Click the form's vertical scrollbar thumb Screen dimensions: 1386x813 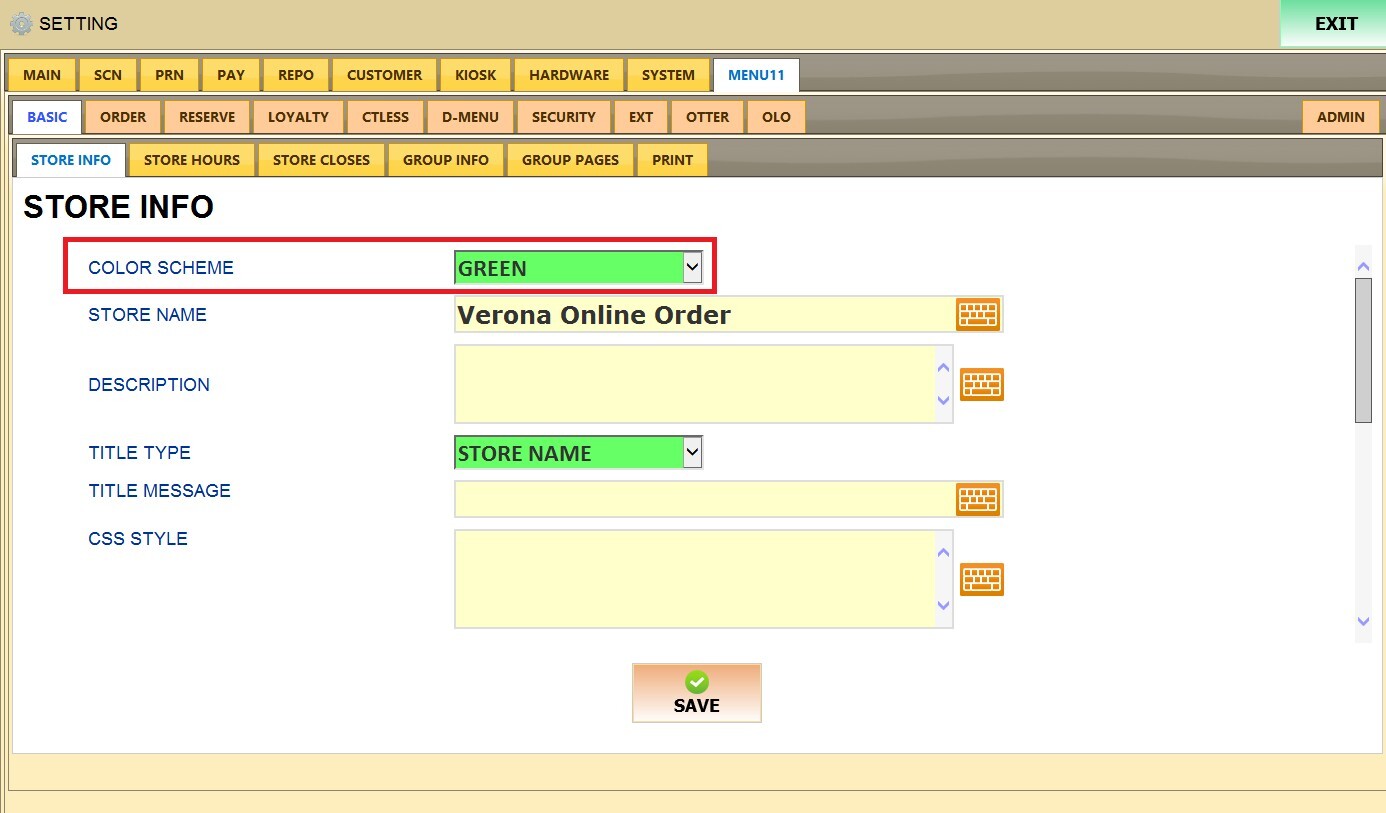(1363, 350)
